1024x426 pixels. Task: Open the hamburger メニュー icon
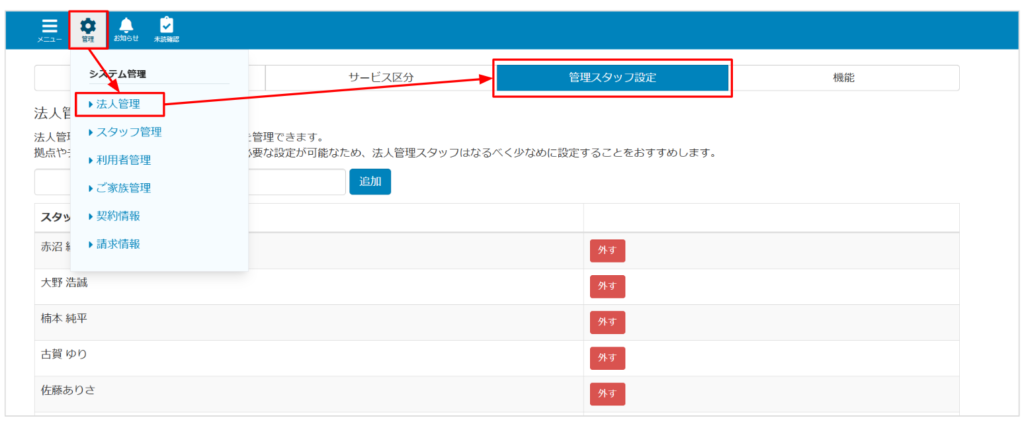(x=50, y=30)
